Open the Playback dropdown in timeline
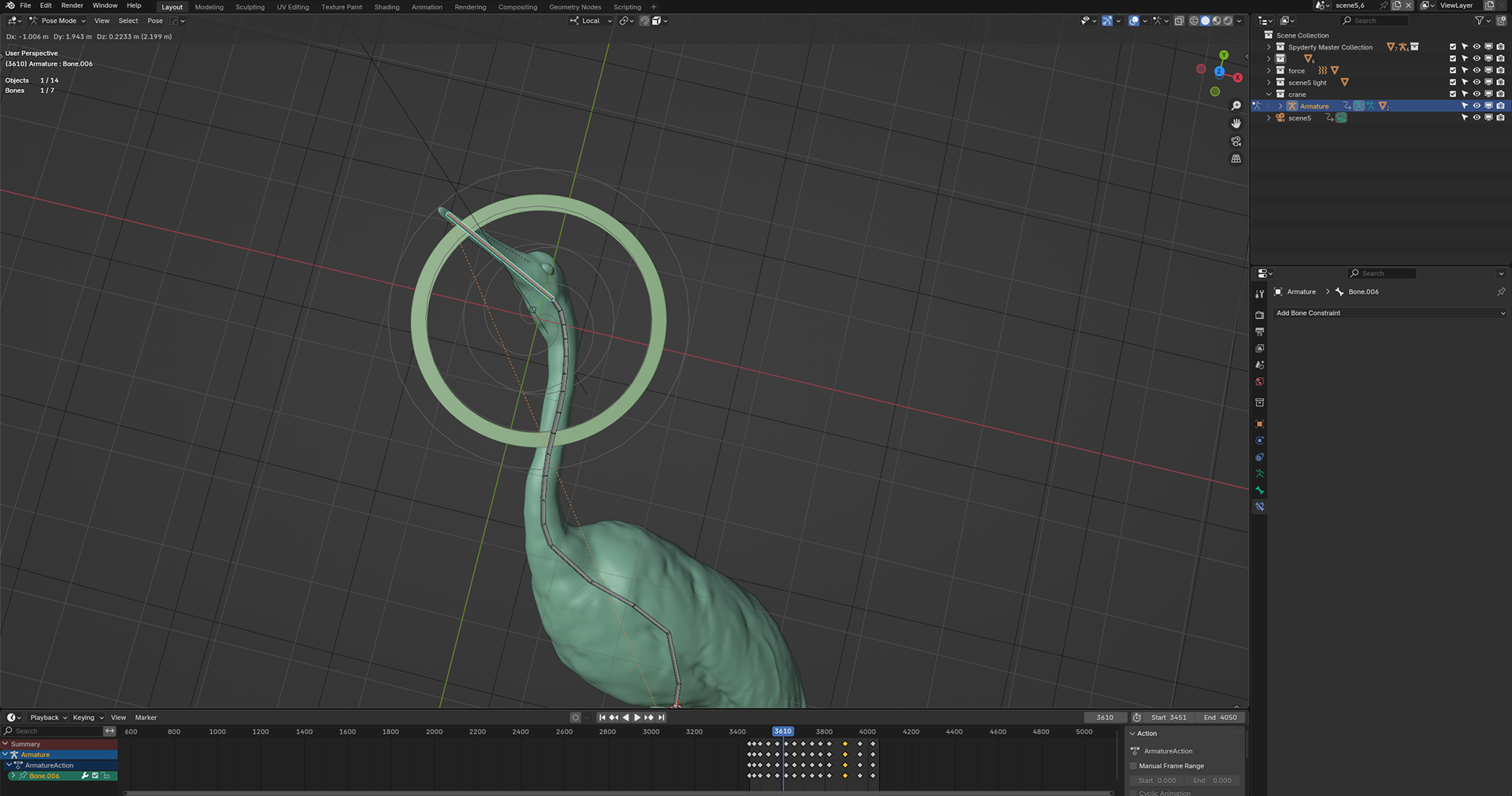The height and width of the screenshot is (796, 1512). point(48,718)
